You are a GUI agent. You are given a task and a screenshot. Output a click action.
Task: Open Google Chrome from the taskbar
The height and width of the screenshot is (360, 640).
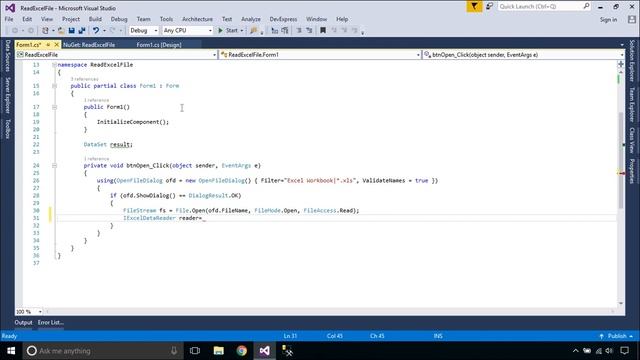pos(242,351)
